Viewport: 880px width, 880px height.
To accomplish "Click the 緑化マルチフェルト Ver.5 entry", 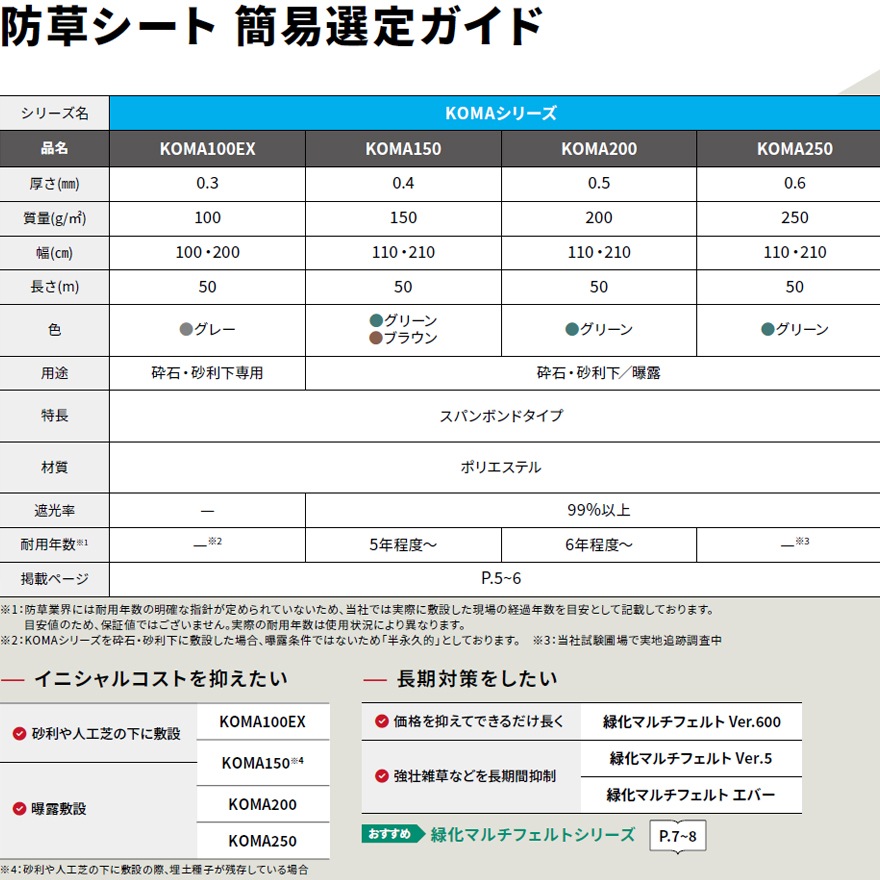I will (x=691, y=758).
